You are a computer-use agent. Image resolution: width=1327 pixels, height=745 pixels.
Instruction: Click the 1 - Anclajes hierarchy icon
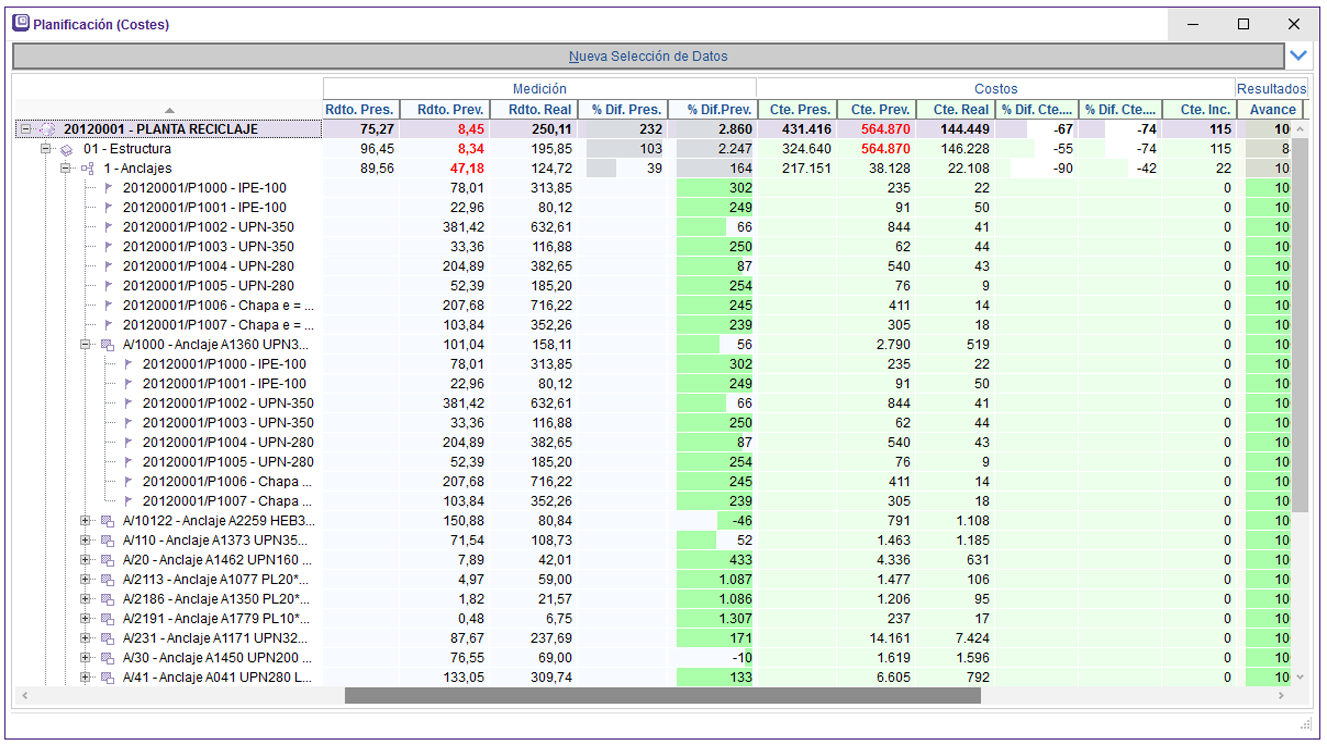pos(87,168)
